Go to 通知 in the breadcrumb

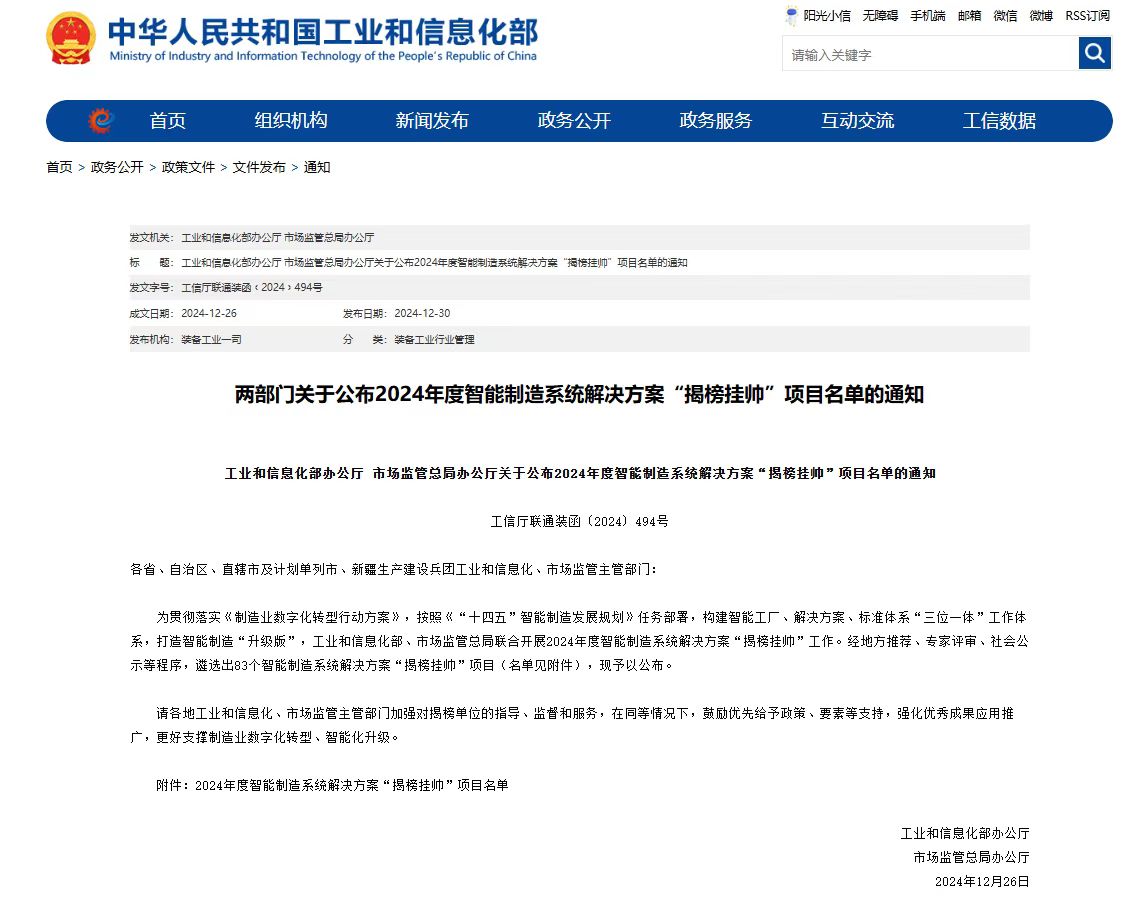click(317, 167)
